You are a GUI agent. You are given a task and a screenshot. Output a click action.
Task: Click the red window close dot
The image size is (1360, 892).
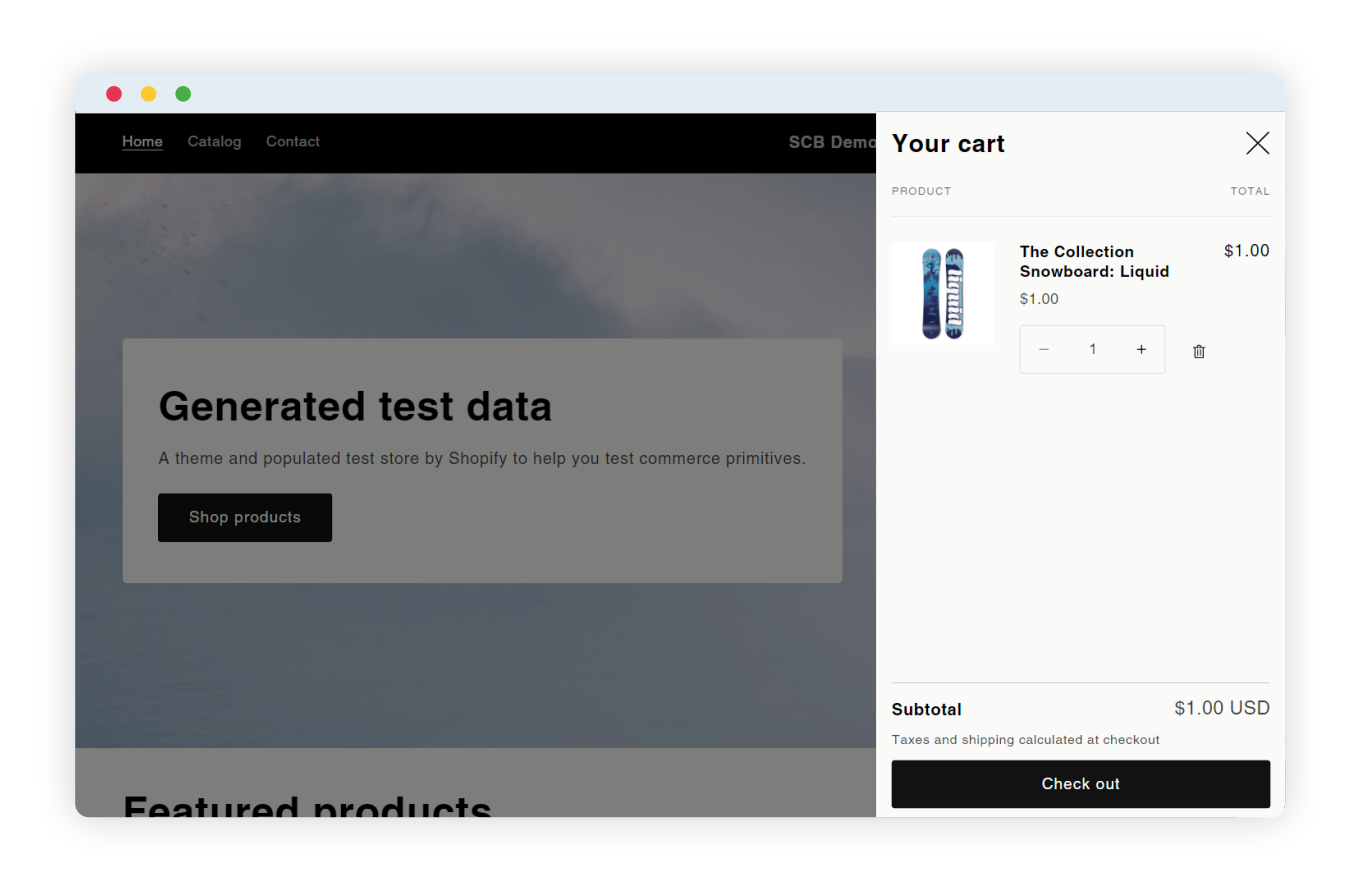(114, 94)
